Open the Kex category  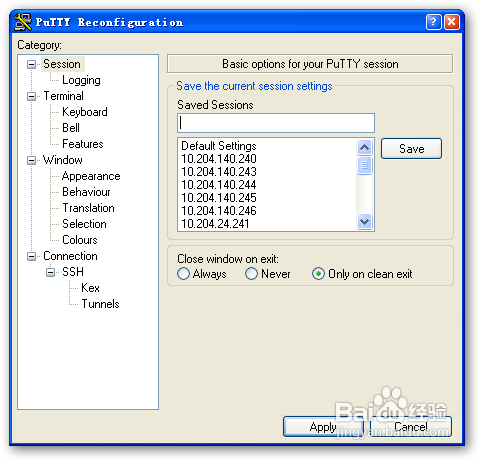point(90,288)
